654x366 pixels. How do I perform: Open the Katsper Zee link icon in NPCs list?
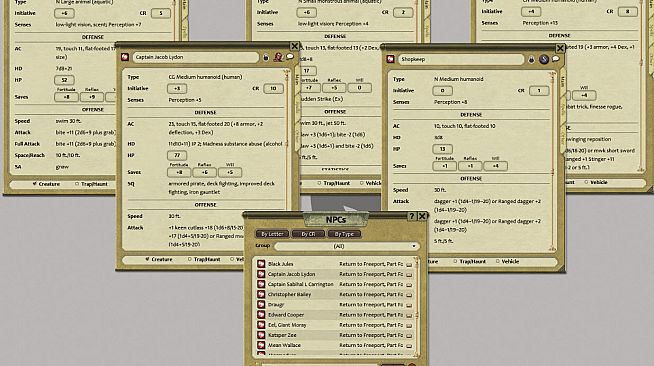[x=261, y=335]
